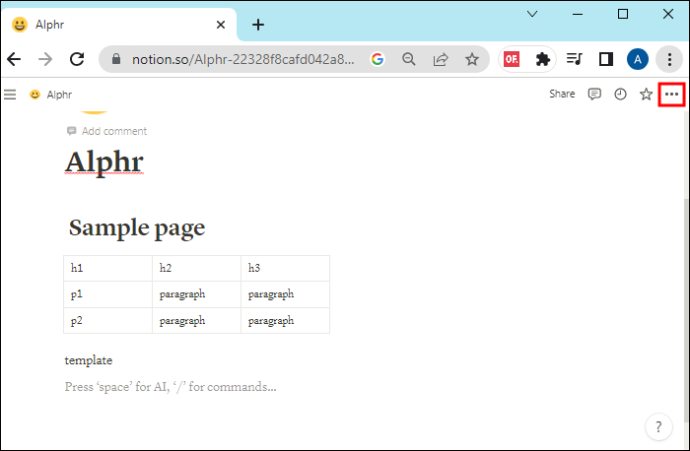Screen dimensions: 690x451
Task: Open the help question mark button
Action: click(658, 426)
